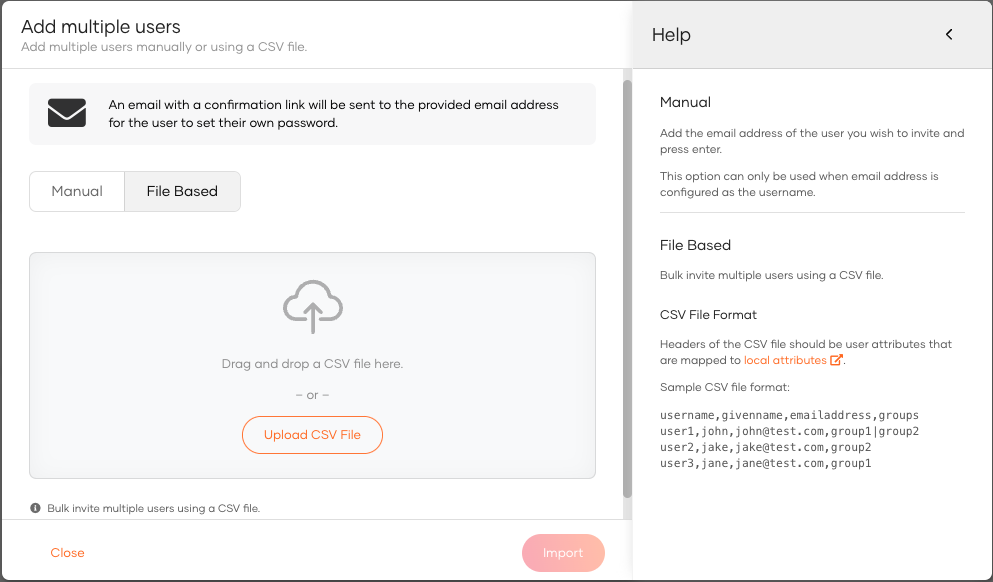Click the info icon beside bulk invite hint
Viewport: 993px width, 582px height.
click(x=35, y=508)
